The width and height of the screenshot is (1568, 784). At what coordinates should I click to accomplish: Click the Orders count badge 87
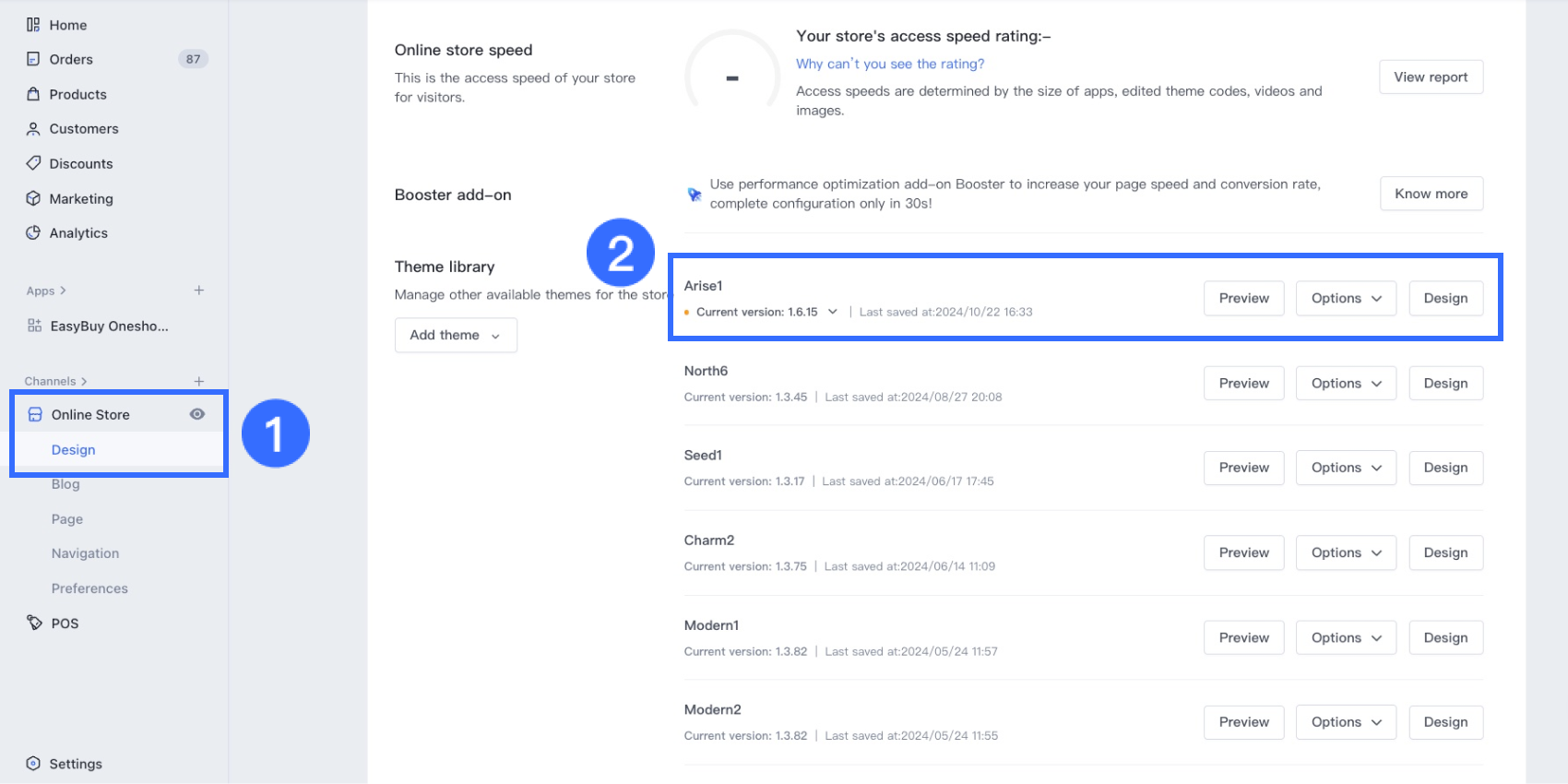(x=193, y=59)
